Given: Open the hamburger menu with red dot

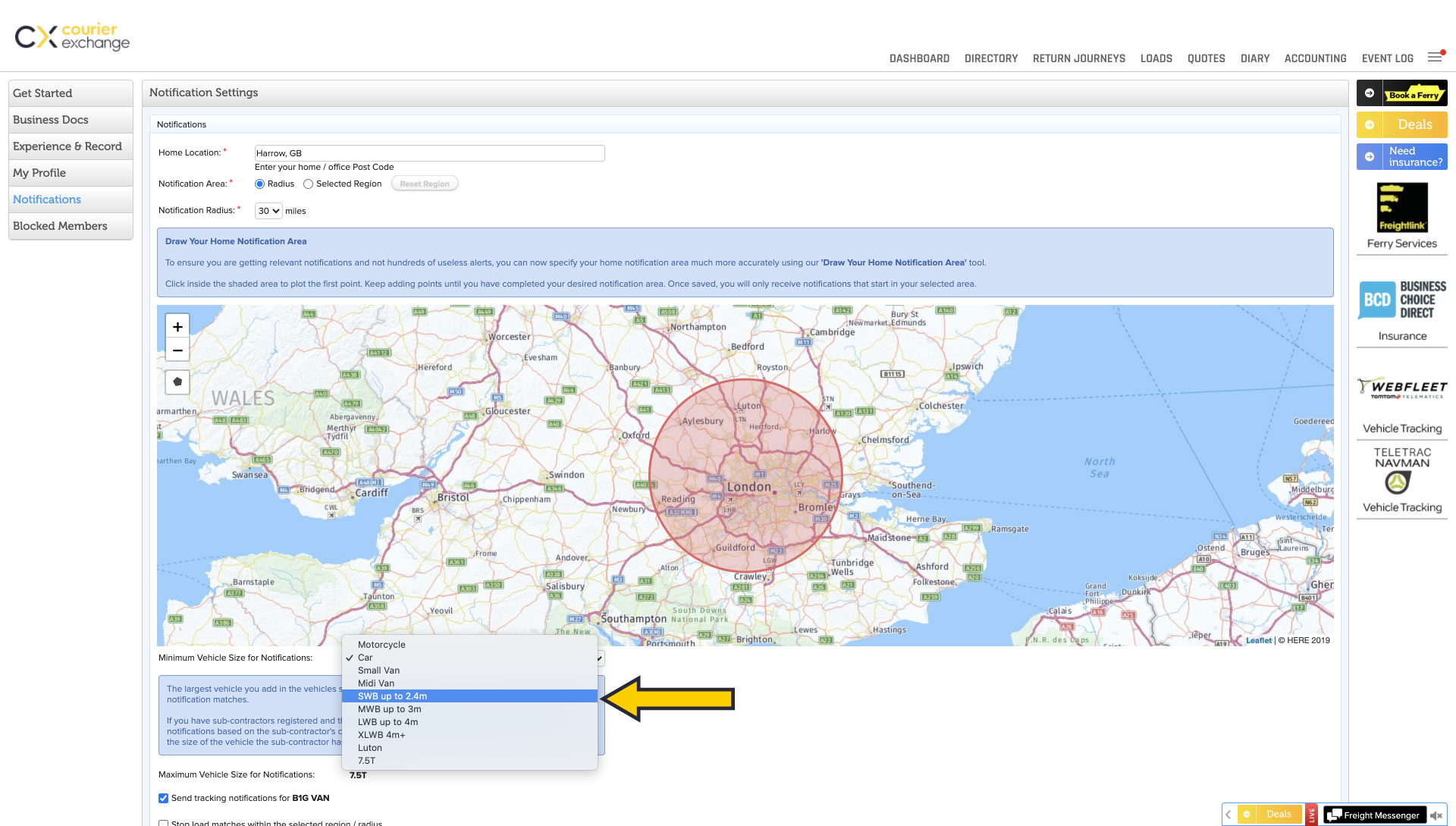Looking at the screenshot, I should coord(1436,57).
